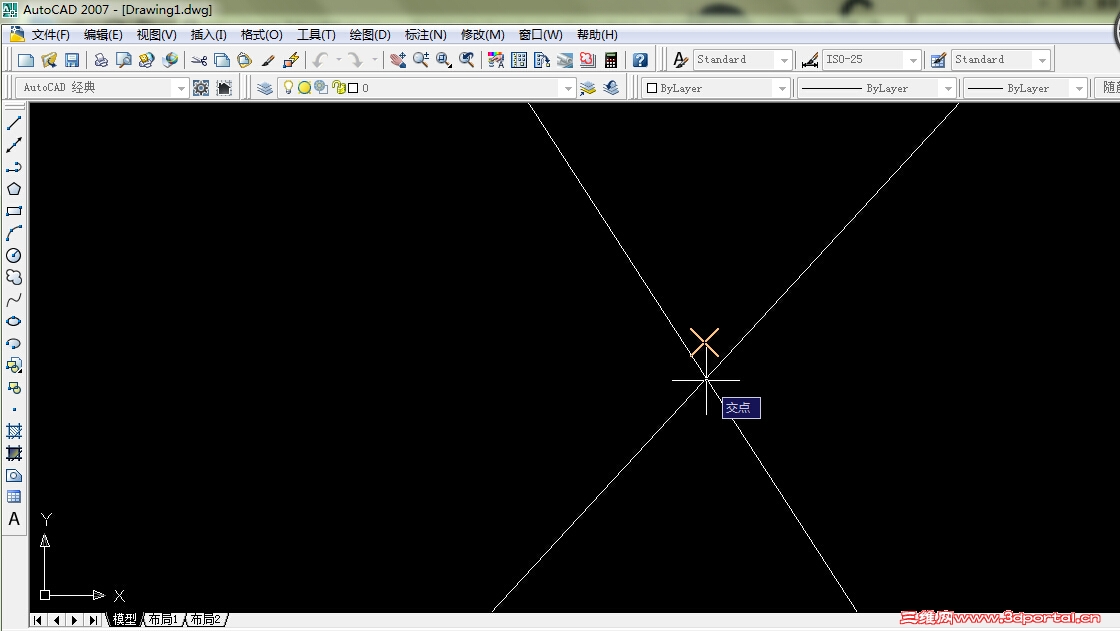Select the Construction Line tool
The height and width of the screenshot is (631, 1120).
14,145
